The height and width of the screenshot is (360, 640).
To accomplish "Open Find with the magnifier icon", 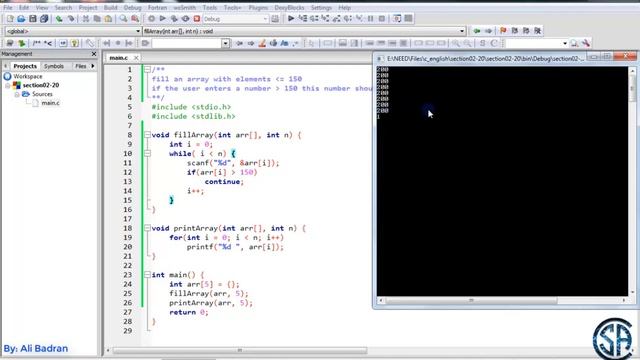I will [123, 19].
